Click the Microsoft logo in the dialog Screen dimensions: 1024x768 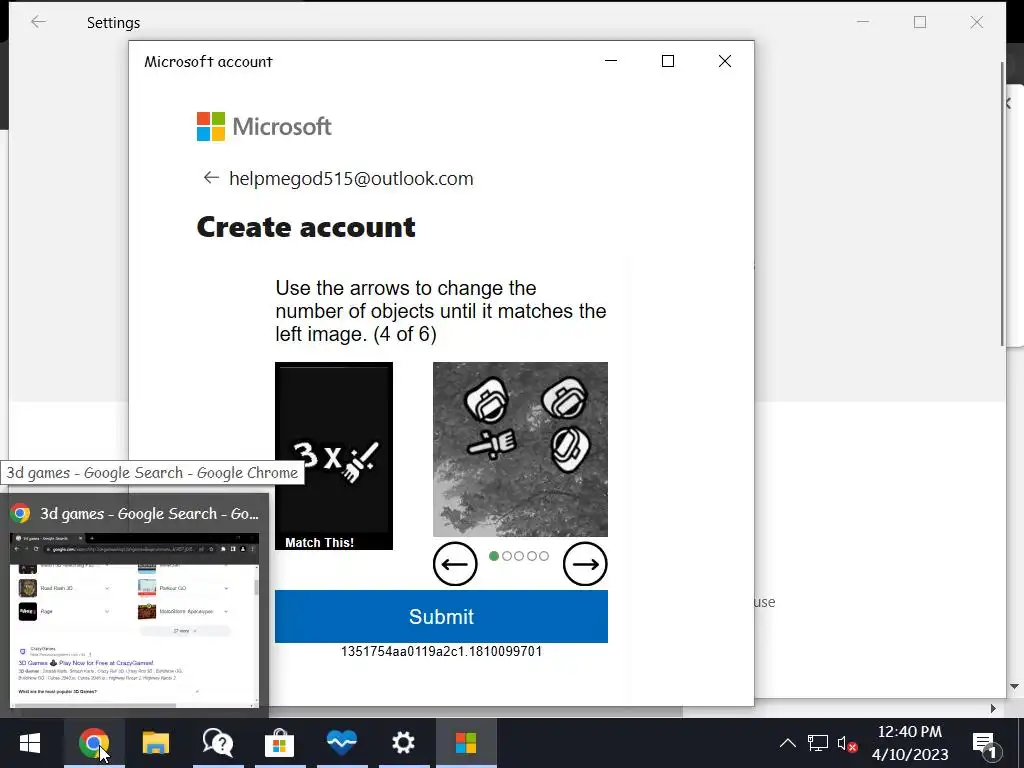264,126
